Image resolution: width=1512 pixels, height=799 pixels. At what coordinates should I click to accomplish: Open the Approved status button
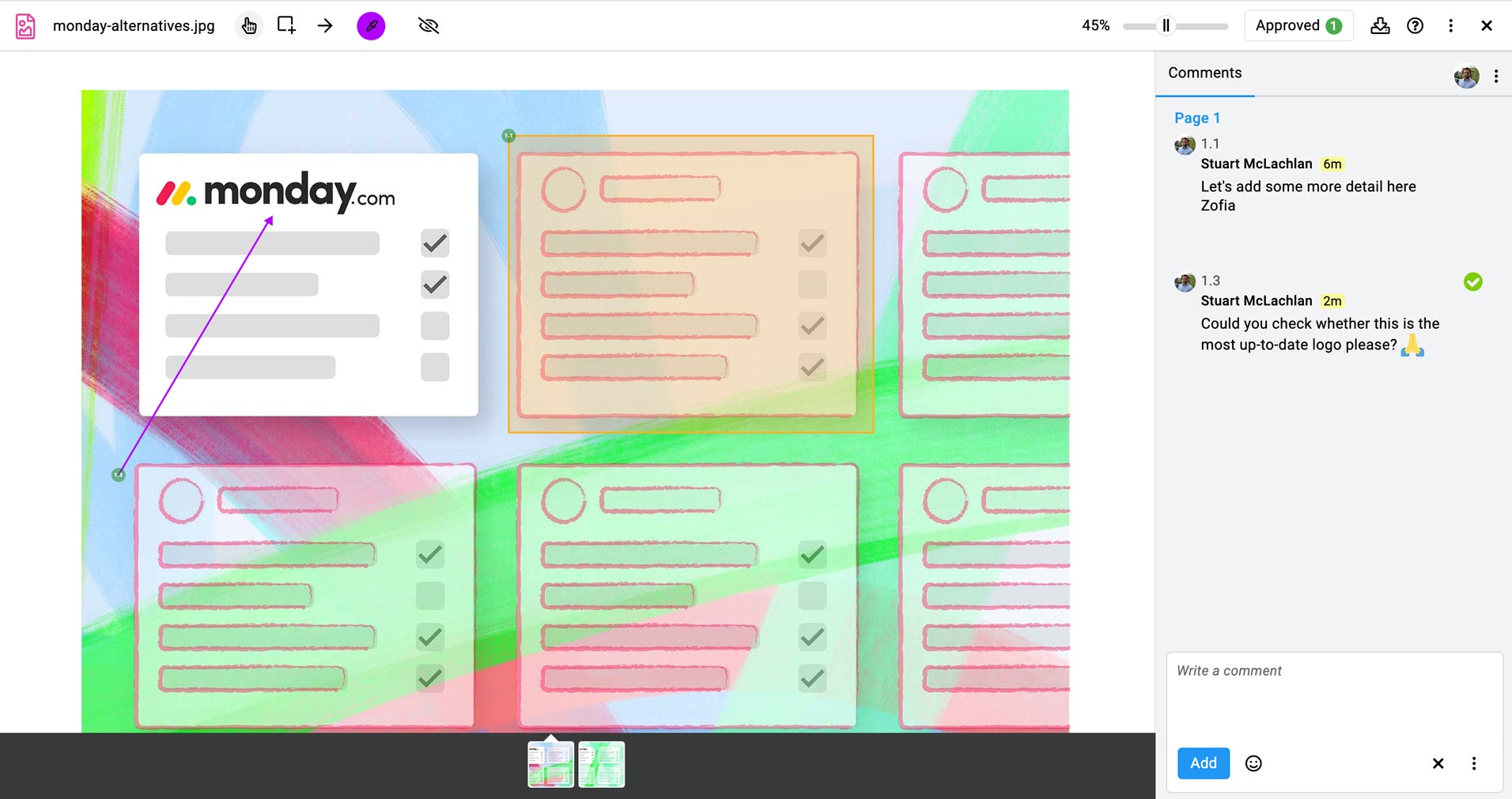1298,25
